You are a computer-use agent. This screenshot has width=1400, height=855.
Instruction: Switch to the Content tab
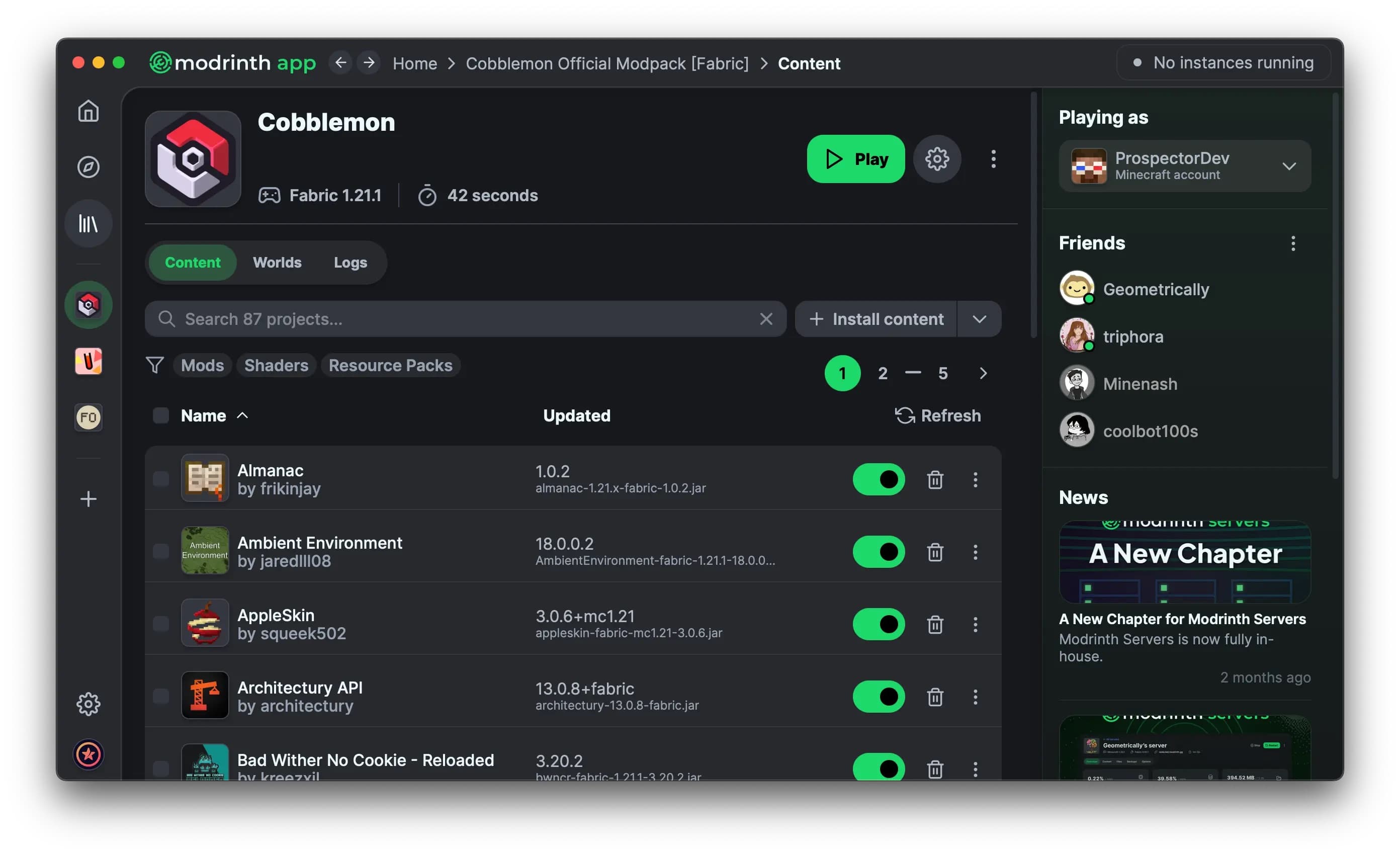coord(193,263)
